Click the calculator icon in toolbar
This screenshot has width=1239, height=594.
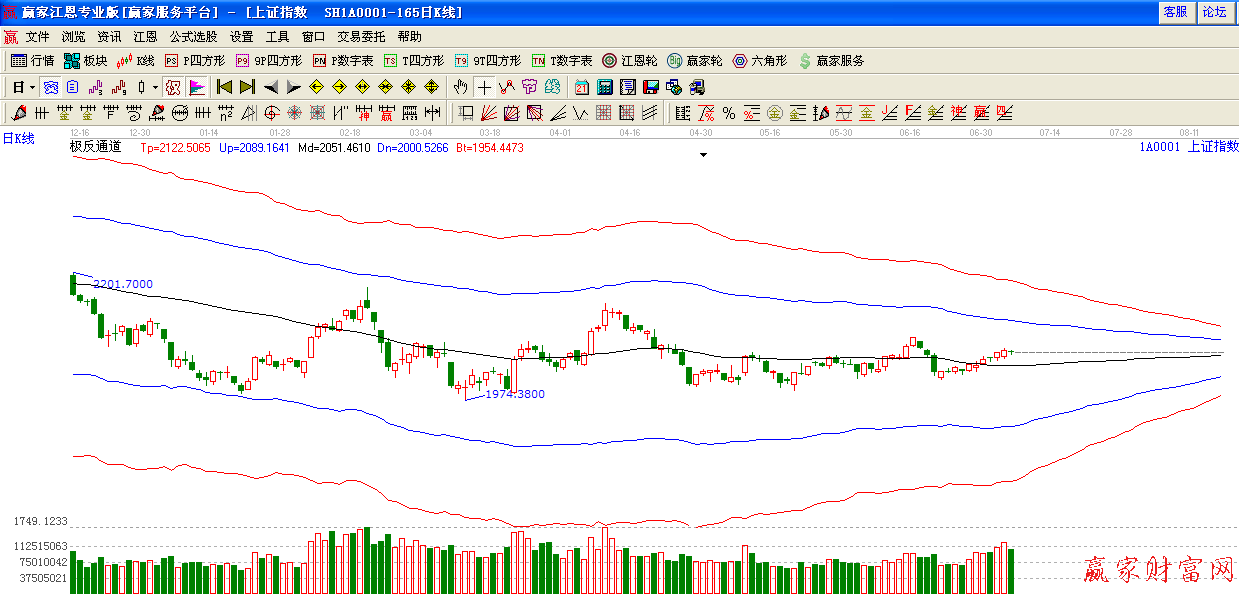[604, 87]
